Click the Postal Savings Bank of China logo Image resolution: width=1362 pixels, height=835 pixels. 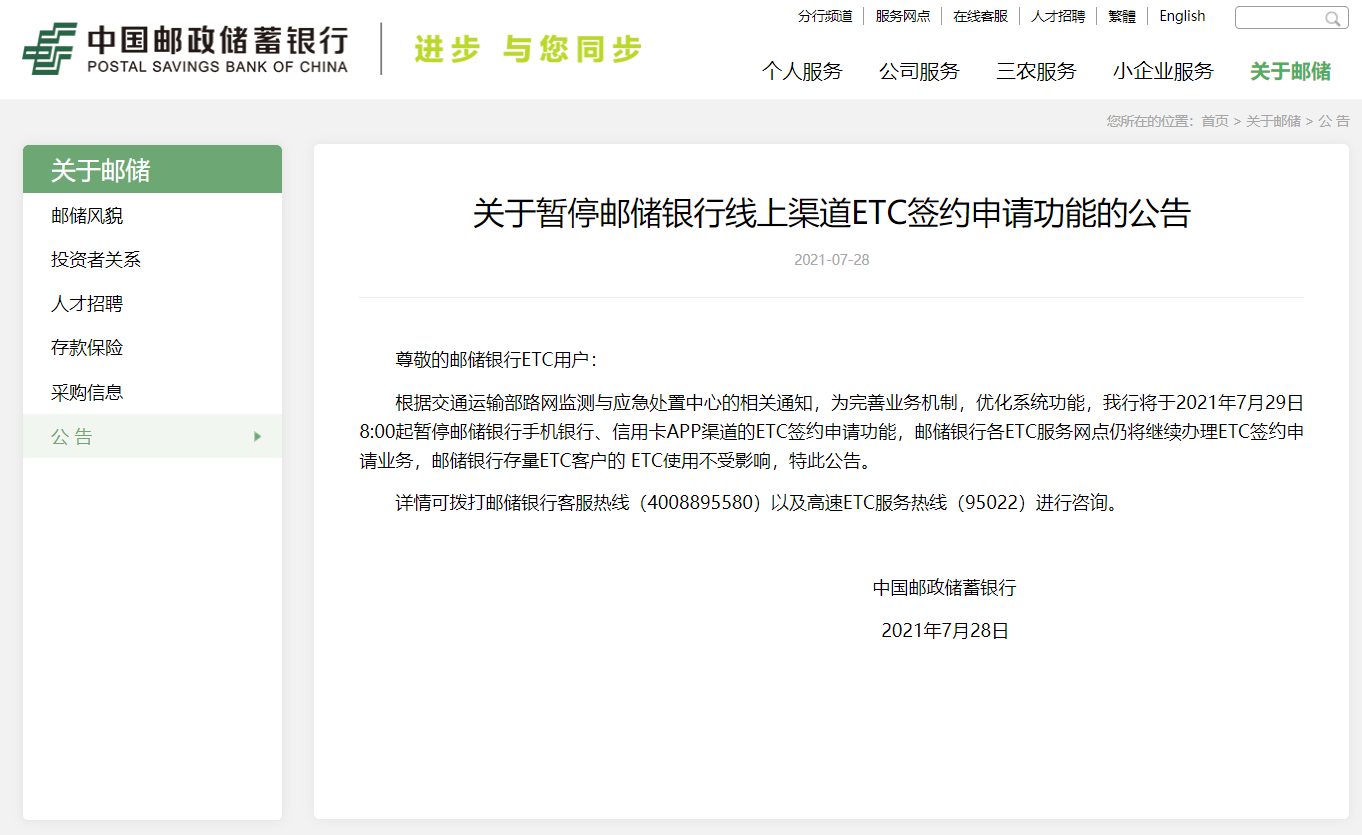click(185, 49)
